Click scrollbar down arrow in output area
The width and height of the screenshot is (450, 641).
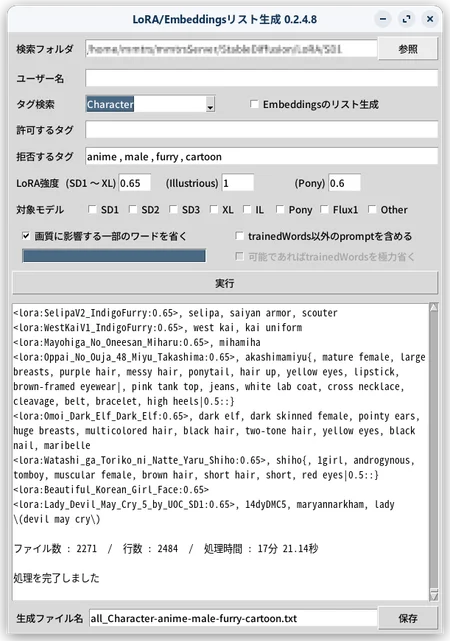pyautogui.click(x=434, y=595)
